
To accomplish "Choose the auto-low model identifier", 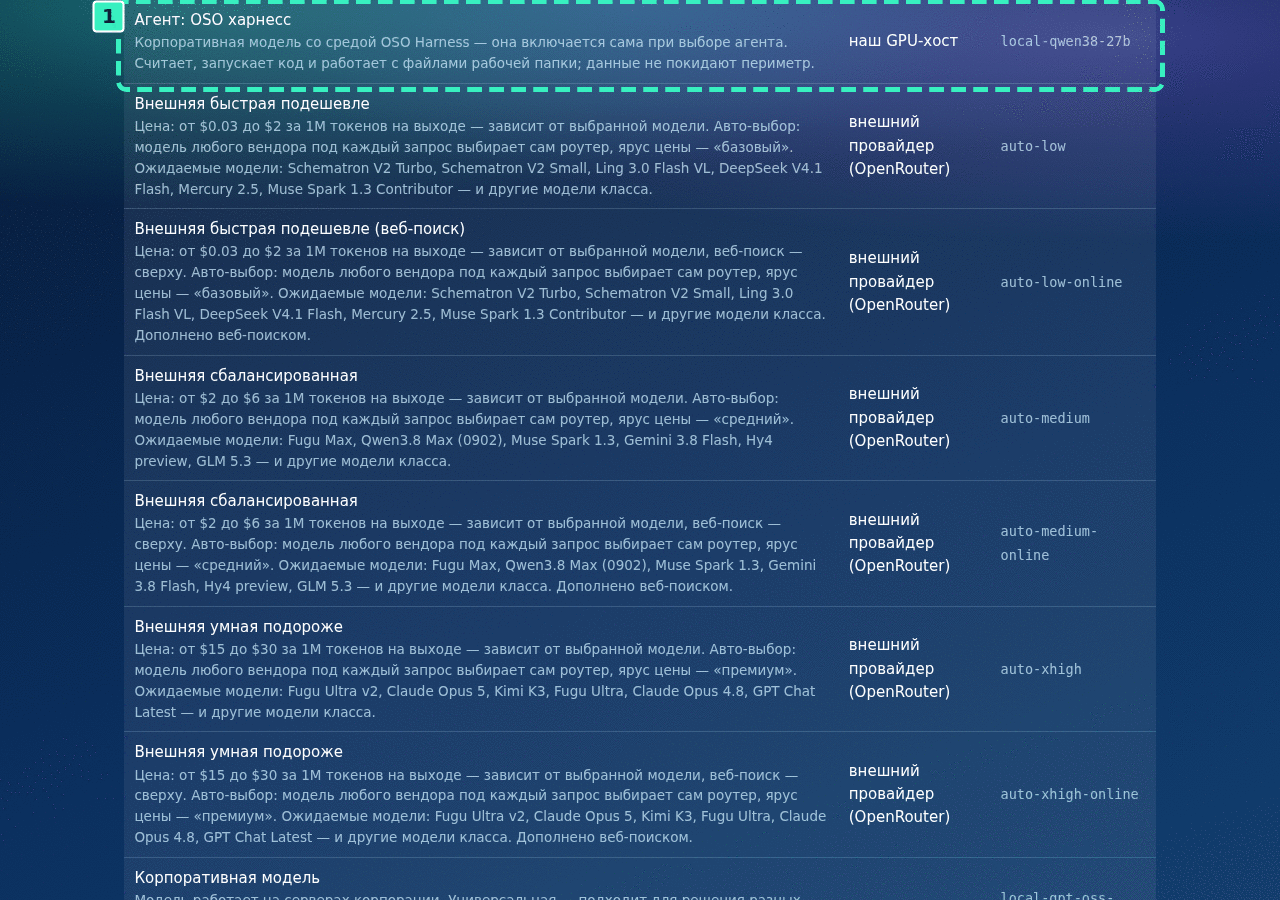I will click(1033, 146).
